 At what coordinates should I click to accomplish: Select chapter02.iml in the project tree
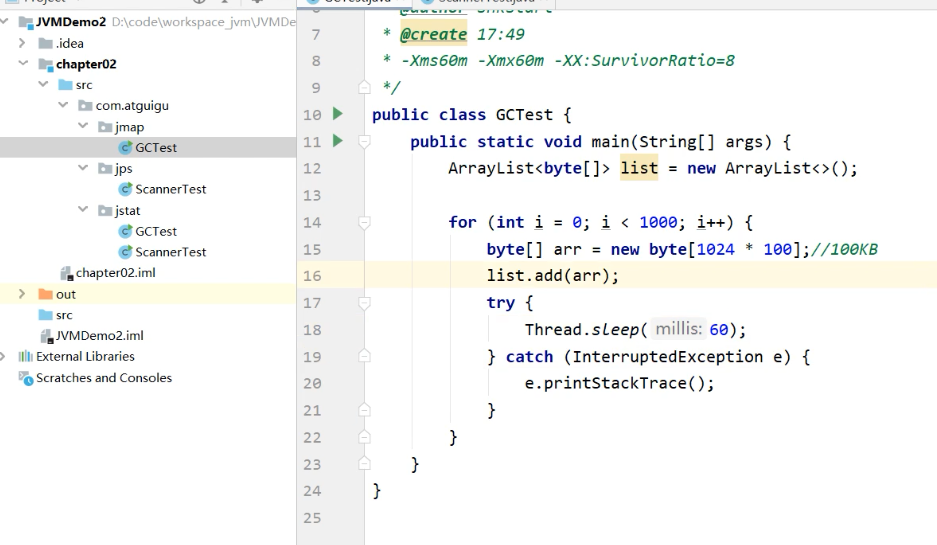(x=115, y=273)
